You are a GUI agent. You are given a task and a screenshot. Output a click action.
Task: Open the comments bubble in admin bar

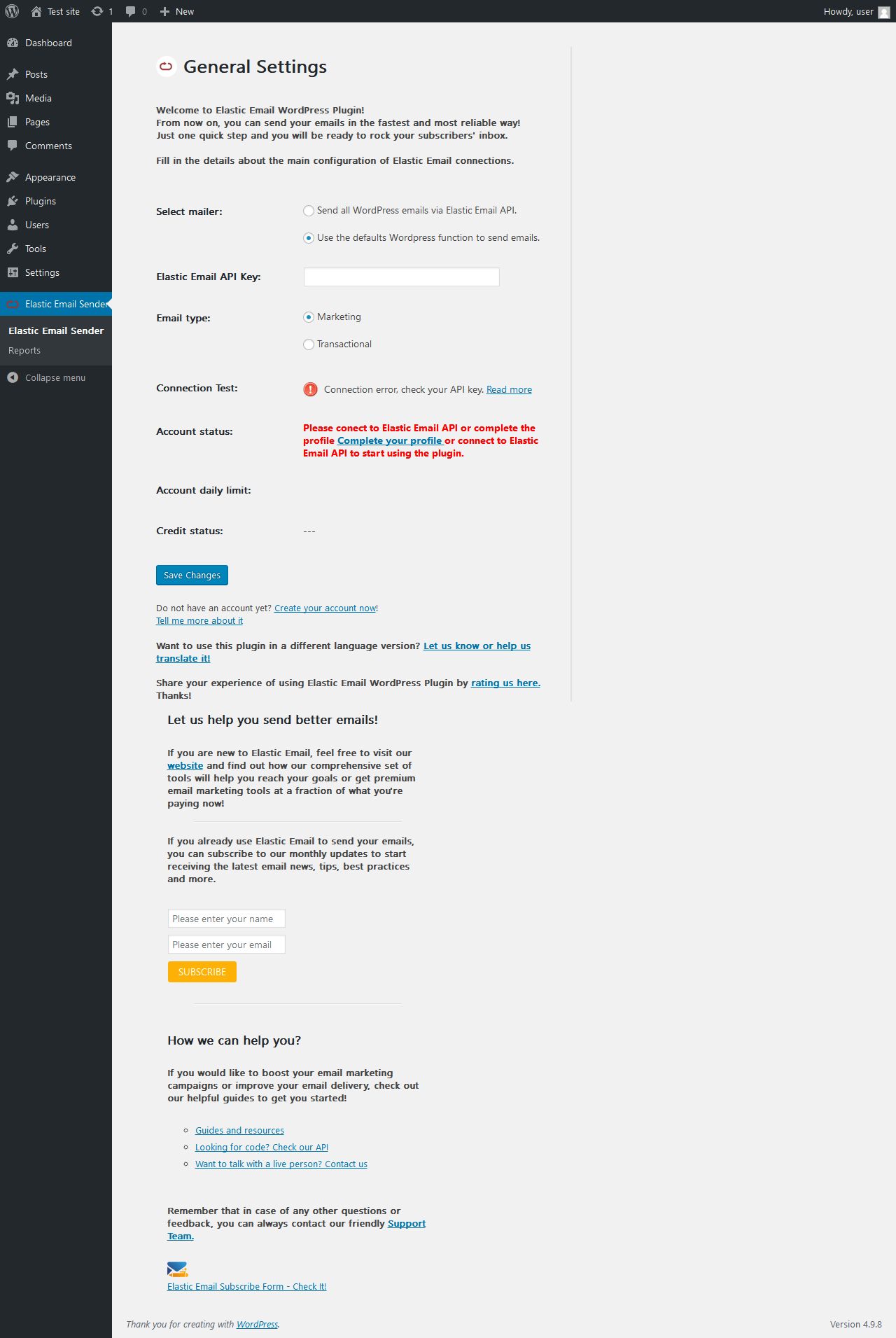coord(130,11)
